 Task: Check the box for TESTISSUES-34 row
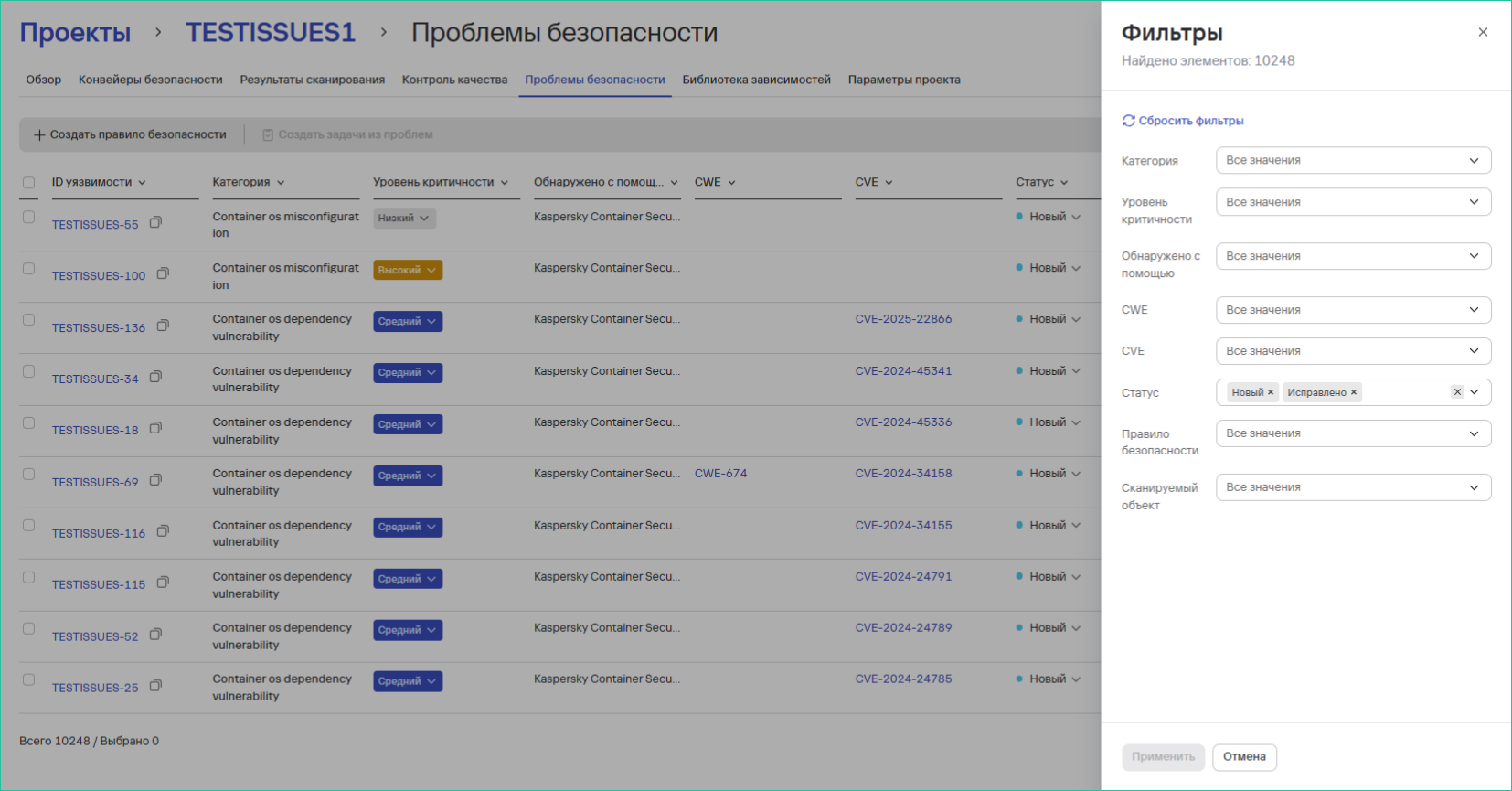coord(29,371)
